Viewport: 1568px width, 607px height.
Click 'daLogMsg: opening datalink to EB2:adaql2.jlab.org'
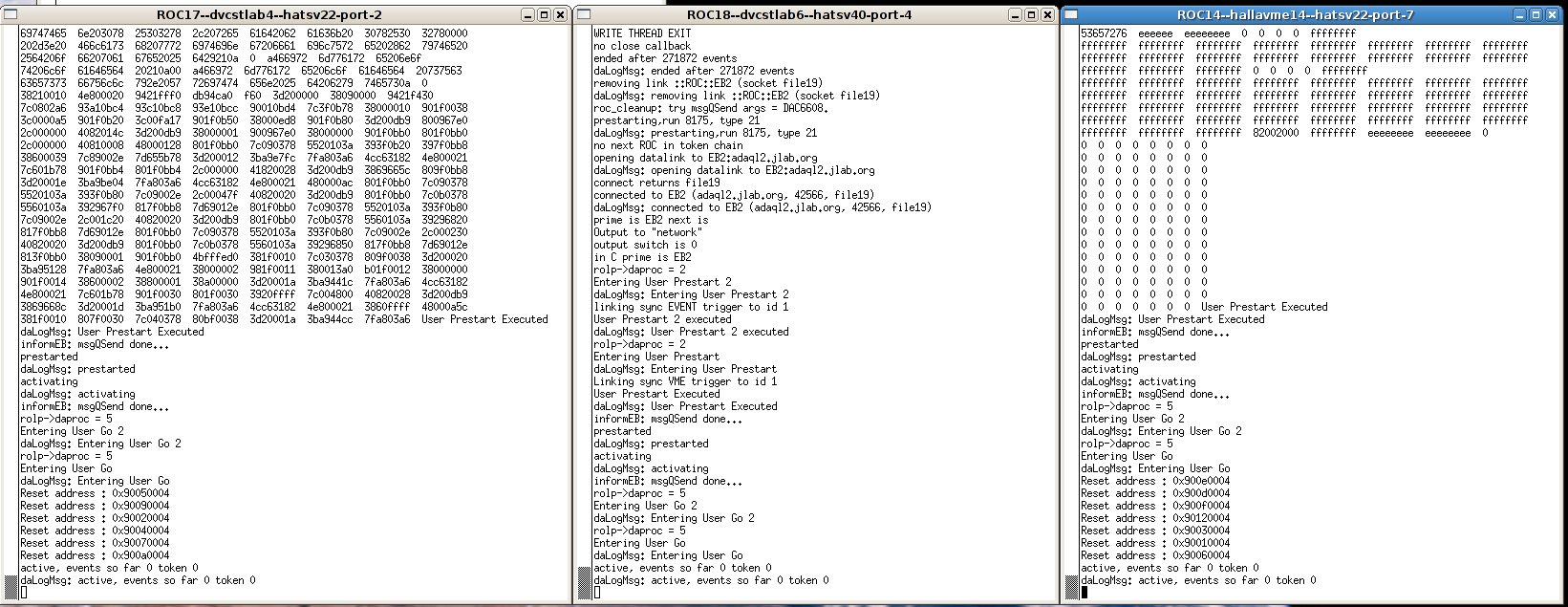click(x=734, y=170)
